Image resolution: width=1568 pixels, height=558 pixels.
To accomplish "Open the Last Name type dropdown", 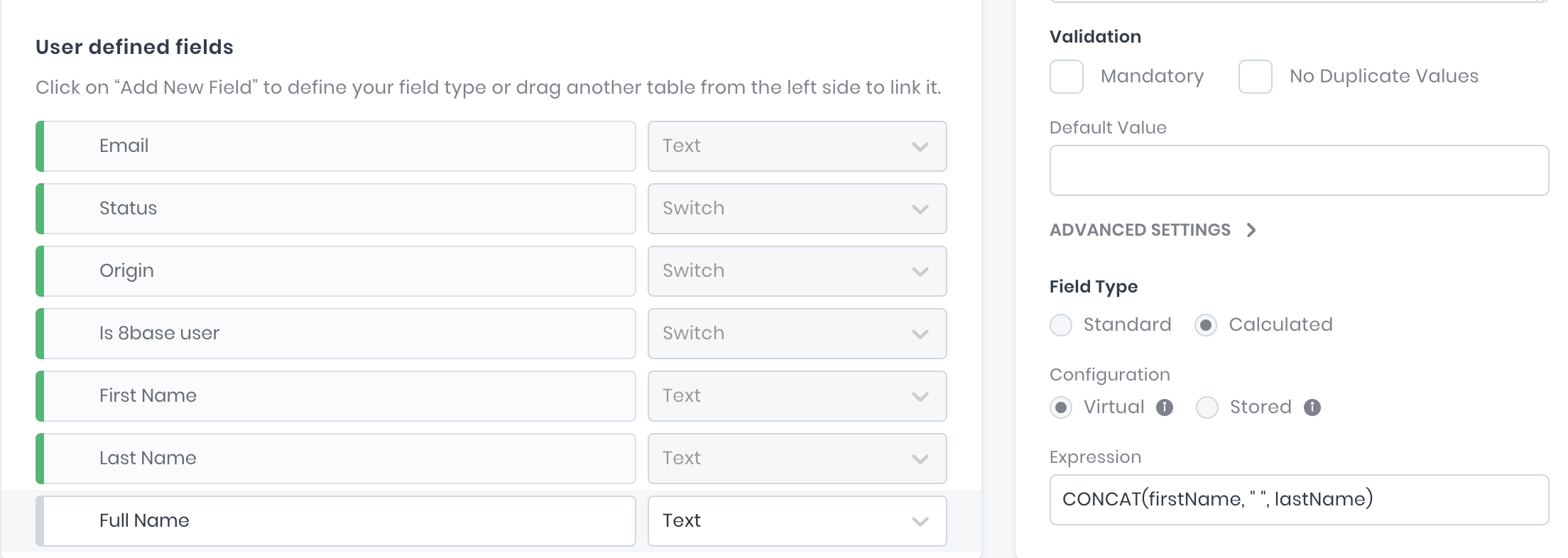I will click(797, 459).
